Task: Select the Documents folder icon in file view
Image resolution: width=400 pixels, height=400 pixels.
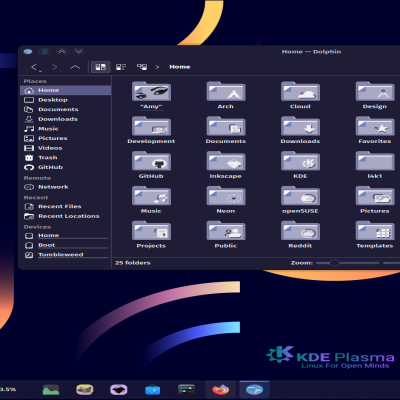Action: click(226, 126)
